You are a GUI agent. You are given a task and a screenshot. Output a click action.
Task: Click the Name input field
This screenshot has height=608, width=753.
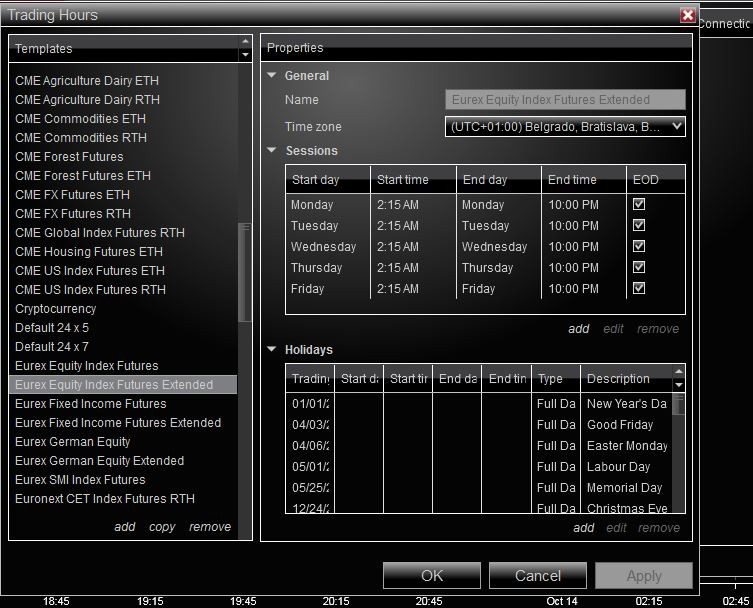click(565, 99)
